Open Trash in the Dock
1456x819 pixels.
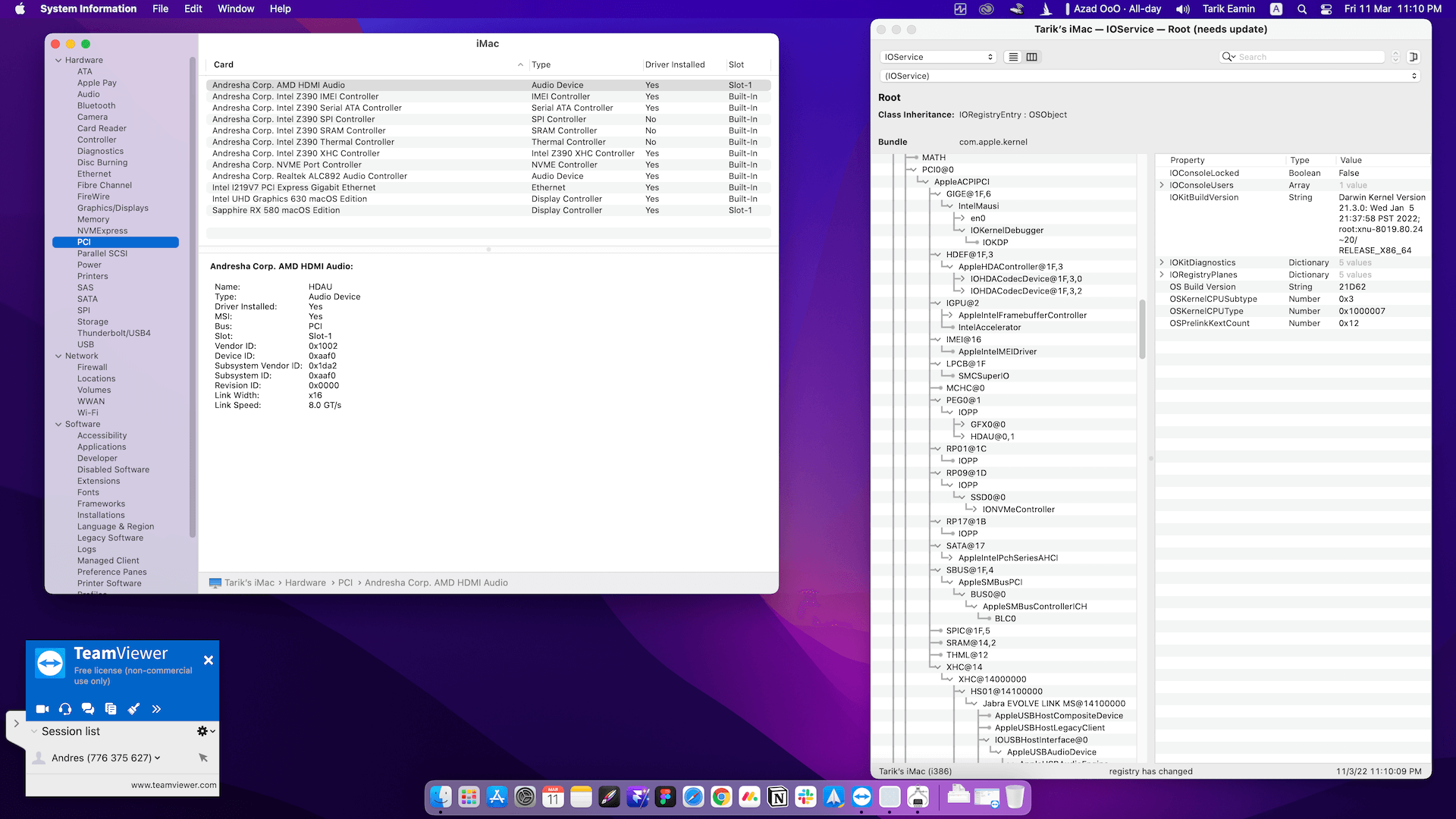coord(1015,797)
